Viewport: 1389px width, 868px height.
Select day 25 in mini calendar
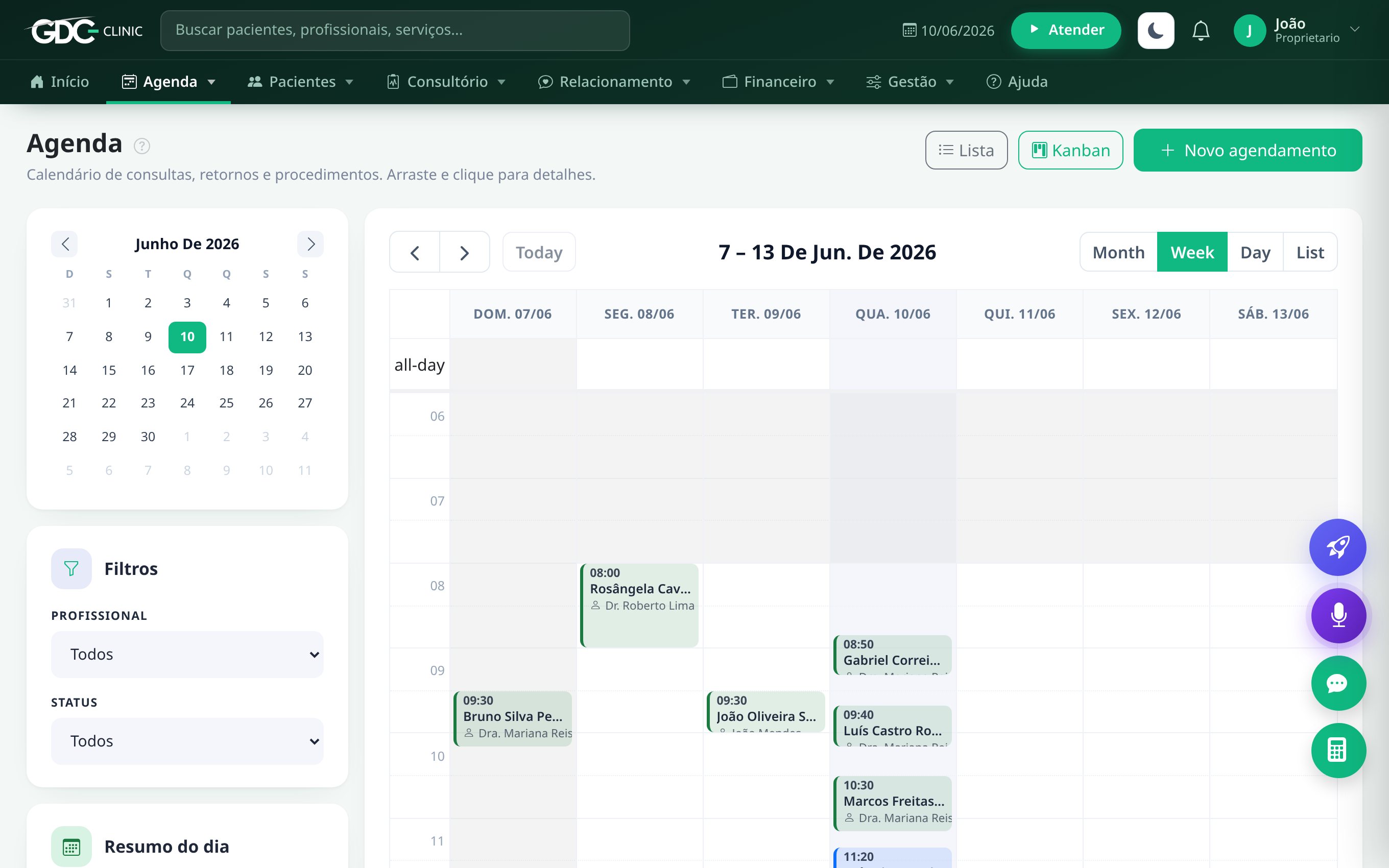[x=227, y=403]
